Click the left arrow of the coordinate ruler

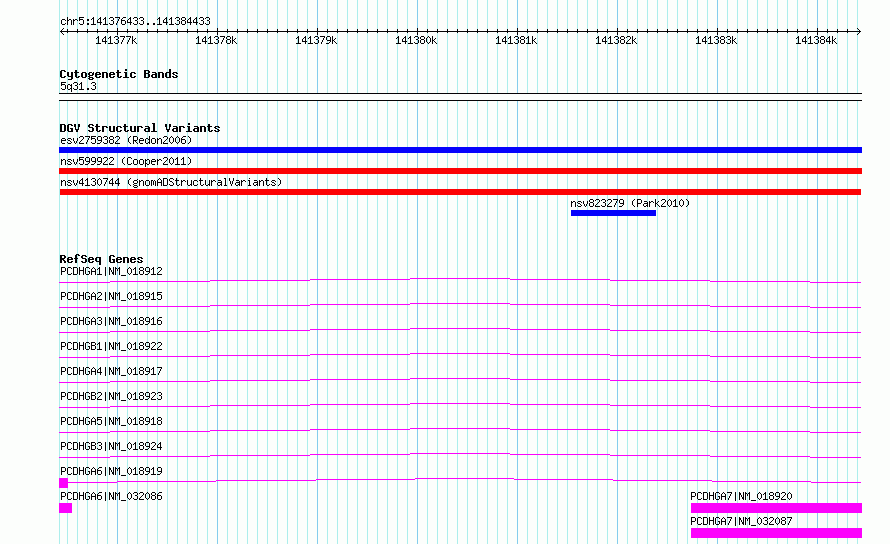(x=62, y=31)
